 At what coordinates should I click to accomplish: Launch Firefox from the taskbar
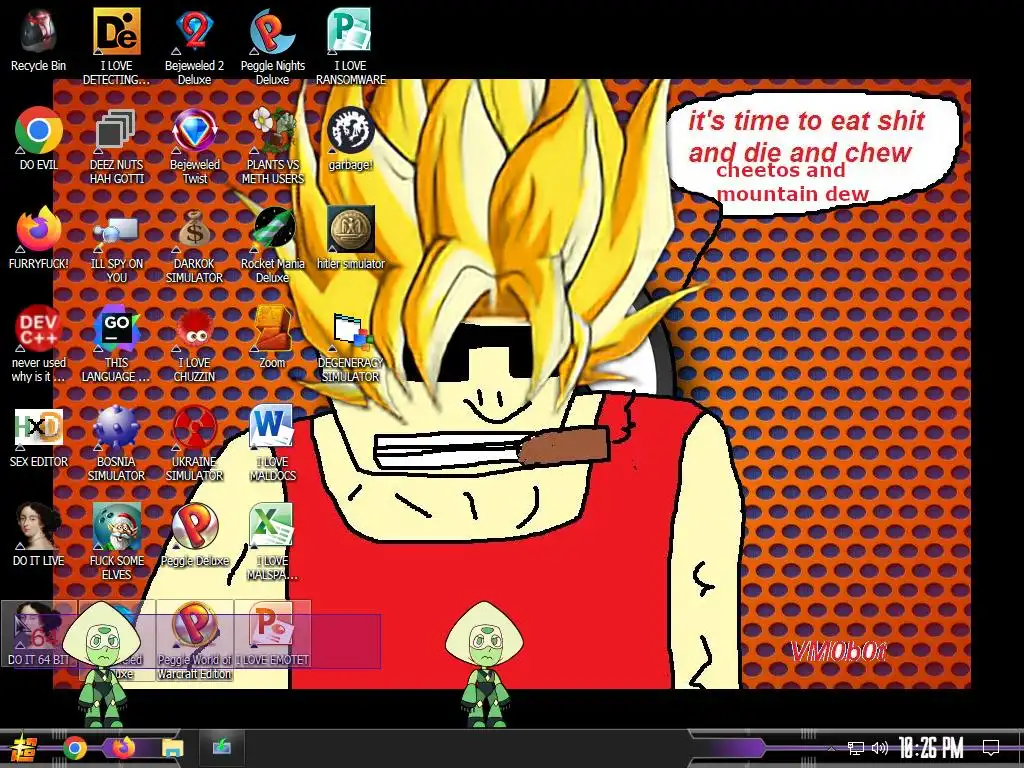[x=123, y=748]
